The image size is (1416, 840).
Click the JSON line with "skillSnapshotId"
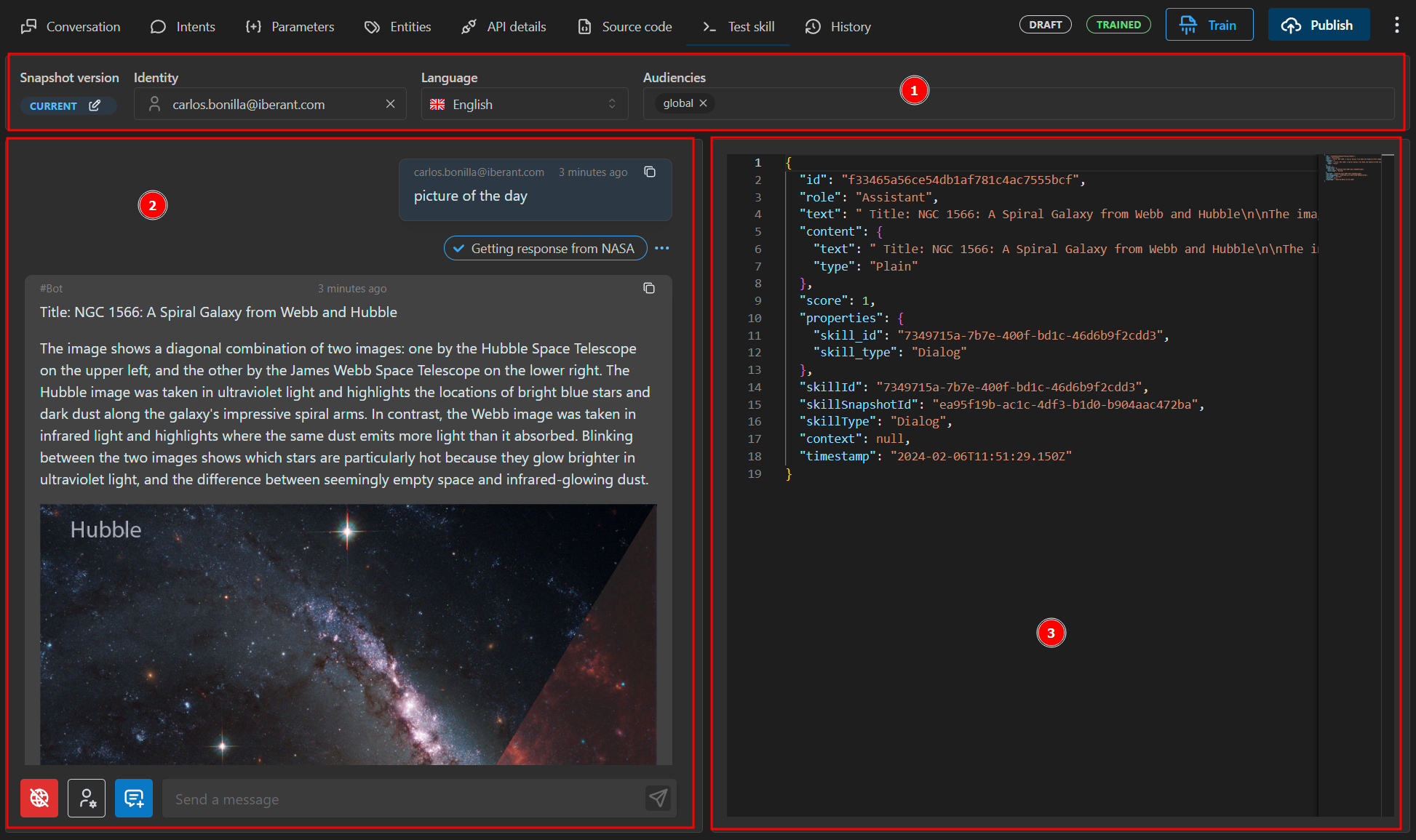[x=1001, y=404]
